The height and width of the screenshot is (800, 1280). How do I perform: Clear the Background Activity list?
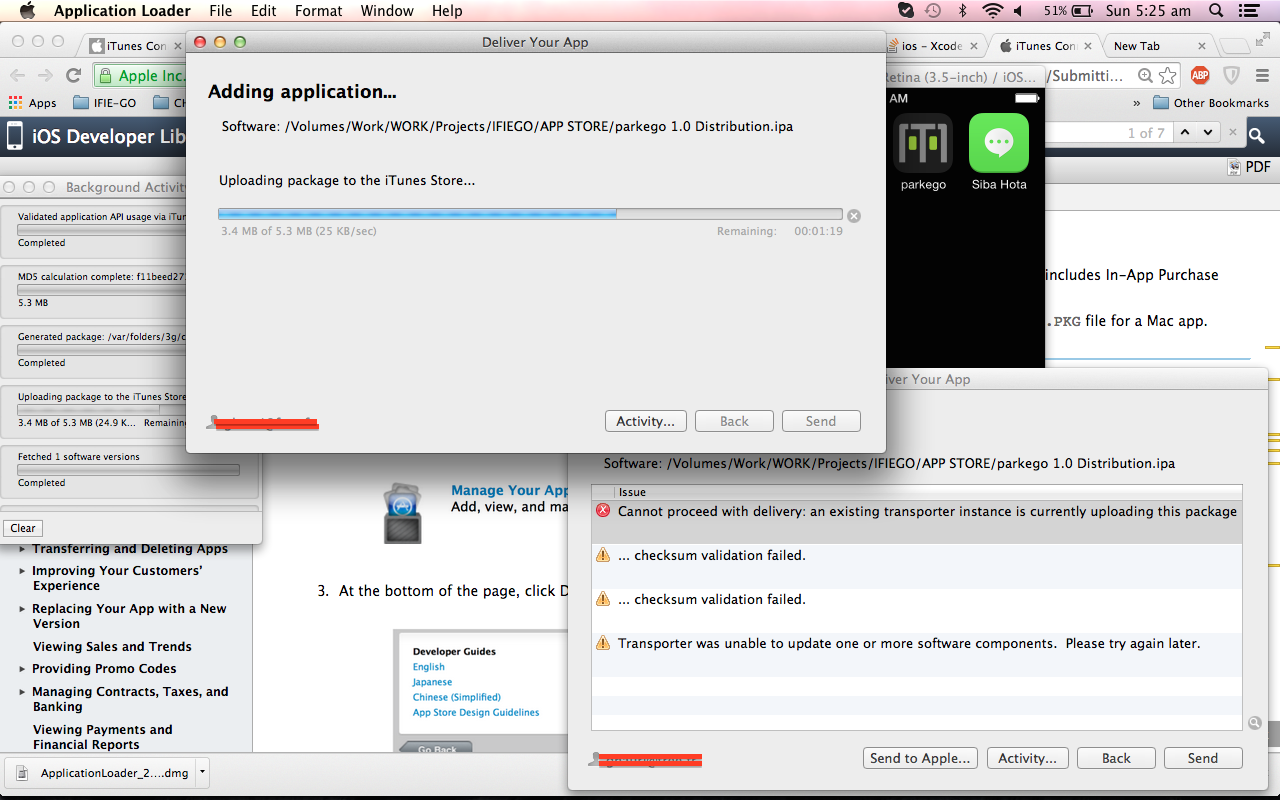(23, 528)
